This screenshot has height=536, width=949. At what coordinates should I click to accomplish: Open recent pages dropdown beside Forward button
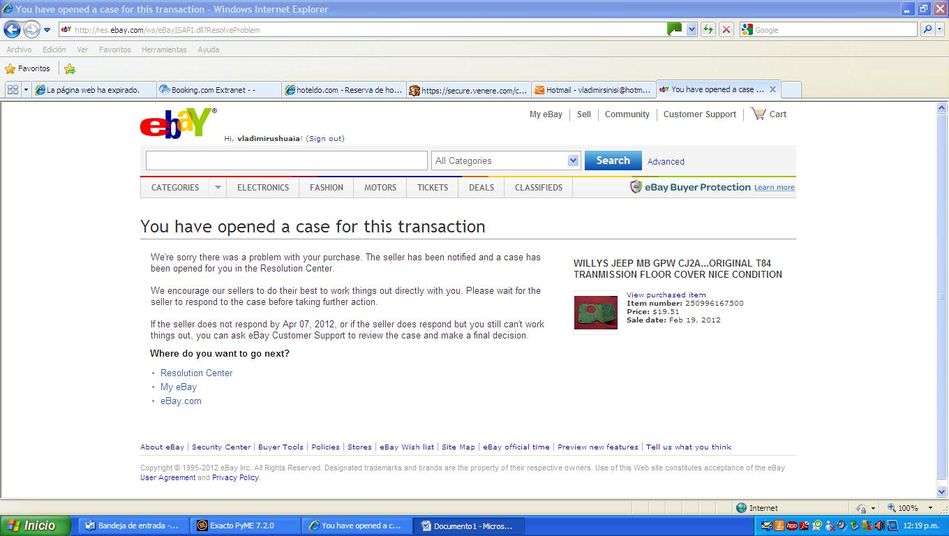click(47, 30)
